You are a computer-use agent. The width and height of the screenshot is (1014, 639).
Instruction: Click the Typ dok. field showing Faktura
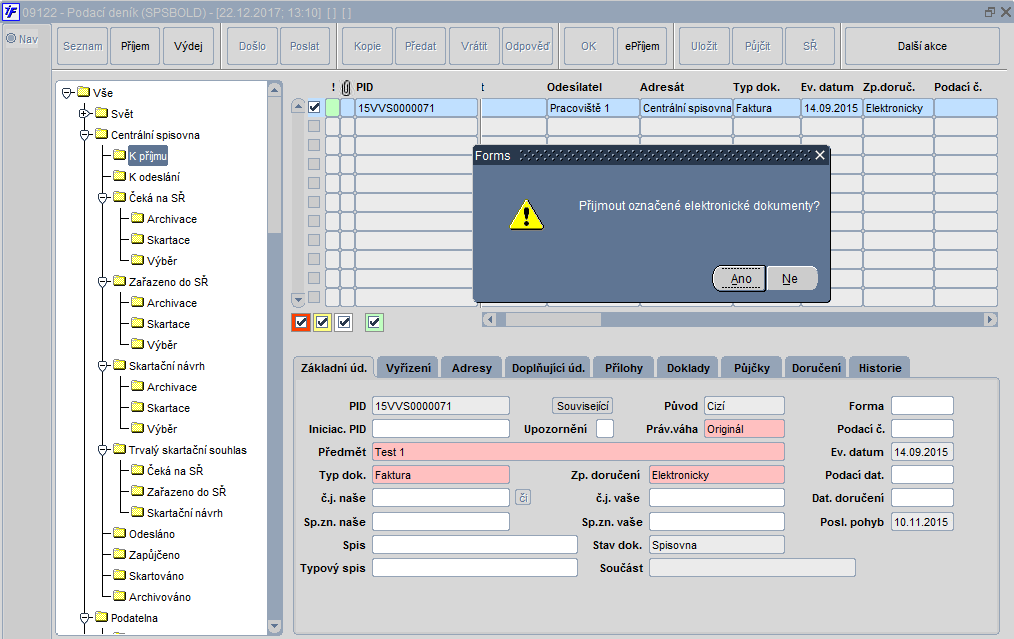(x=441, y=475)
